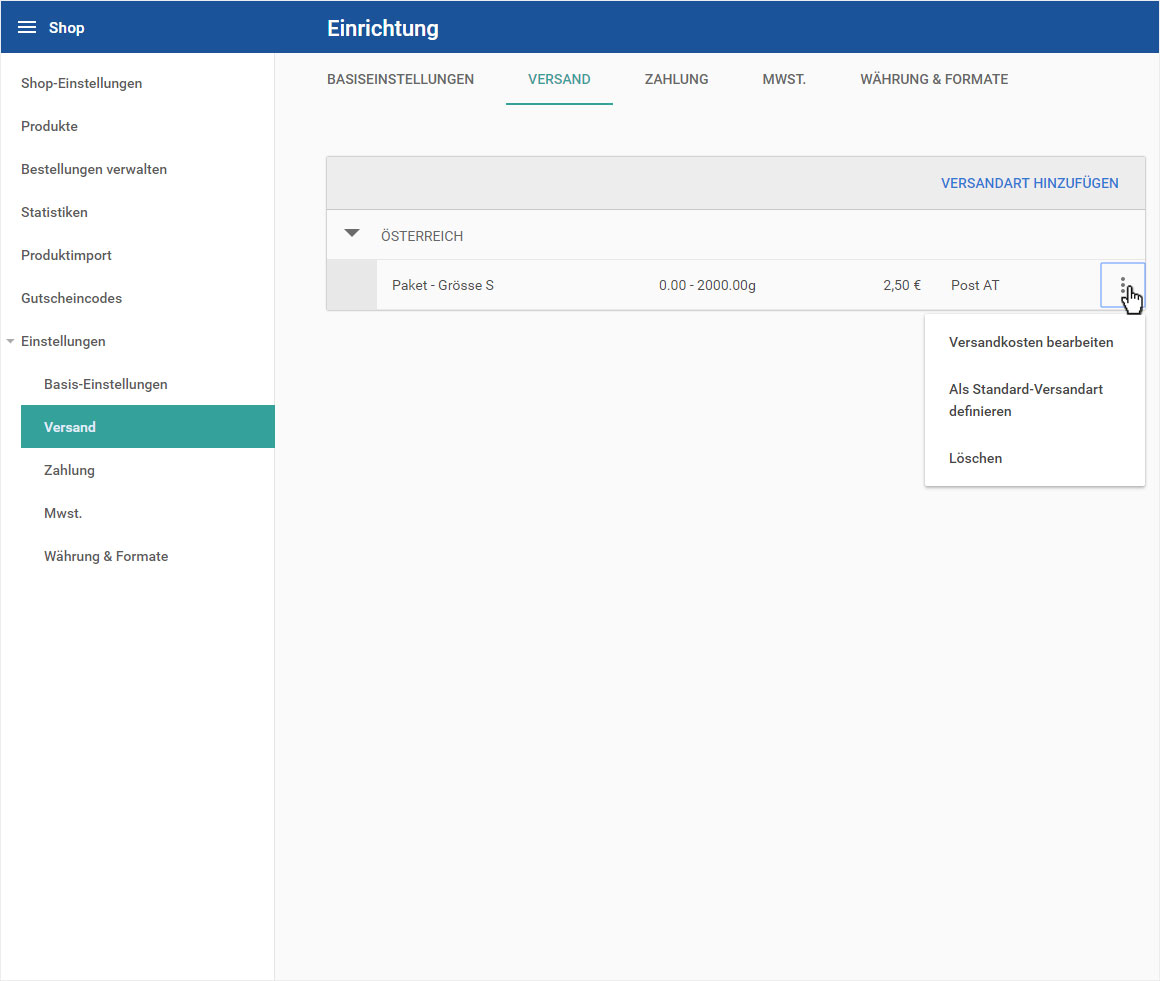
Task: Click the grey handle left of Paket row
Action: [351, 285]
